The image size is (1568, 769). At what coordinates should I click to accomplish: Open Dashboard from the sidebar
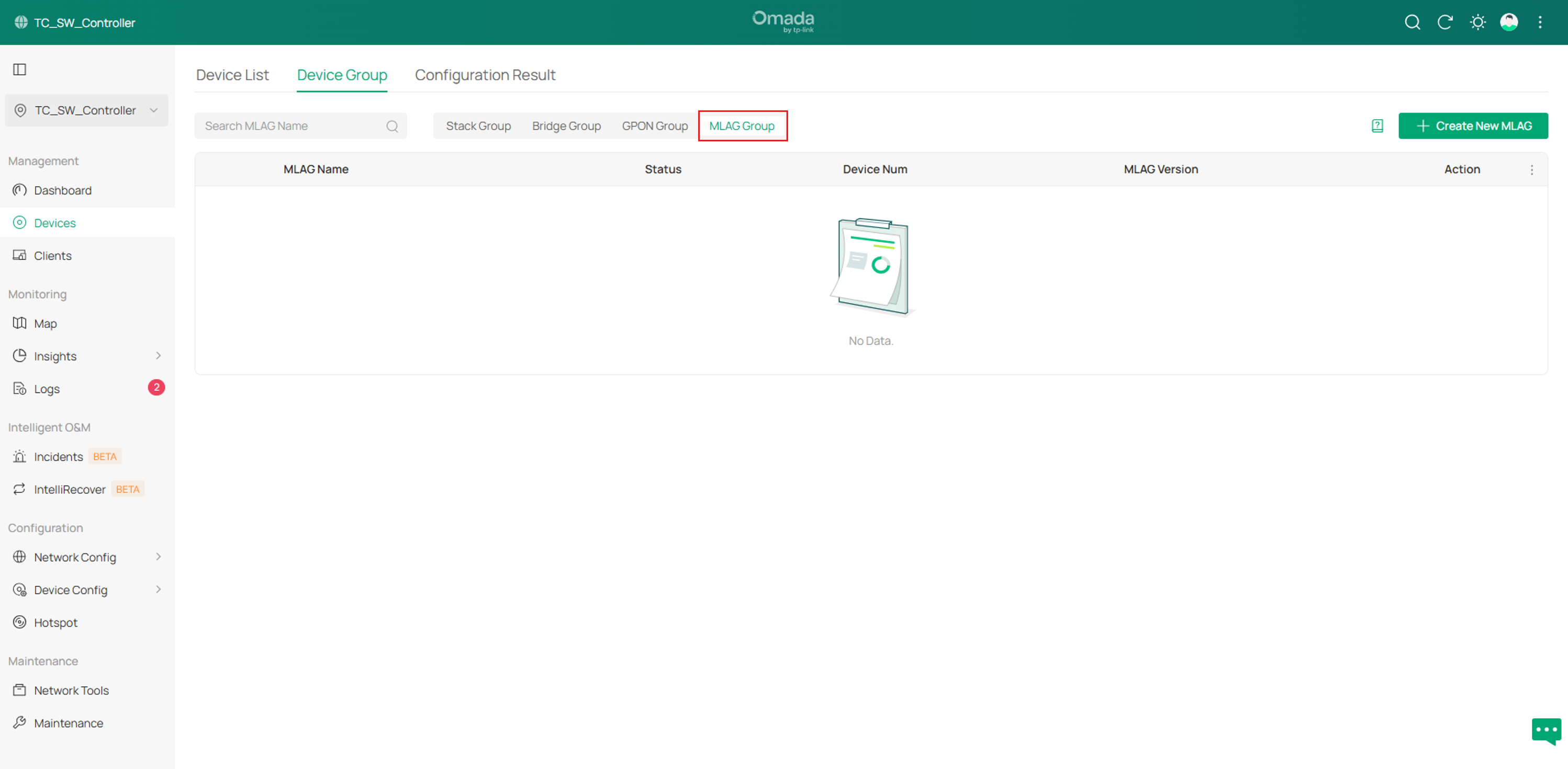coord(63,190)
